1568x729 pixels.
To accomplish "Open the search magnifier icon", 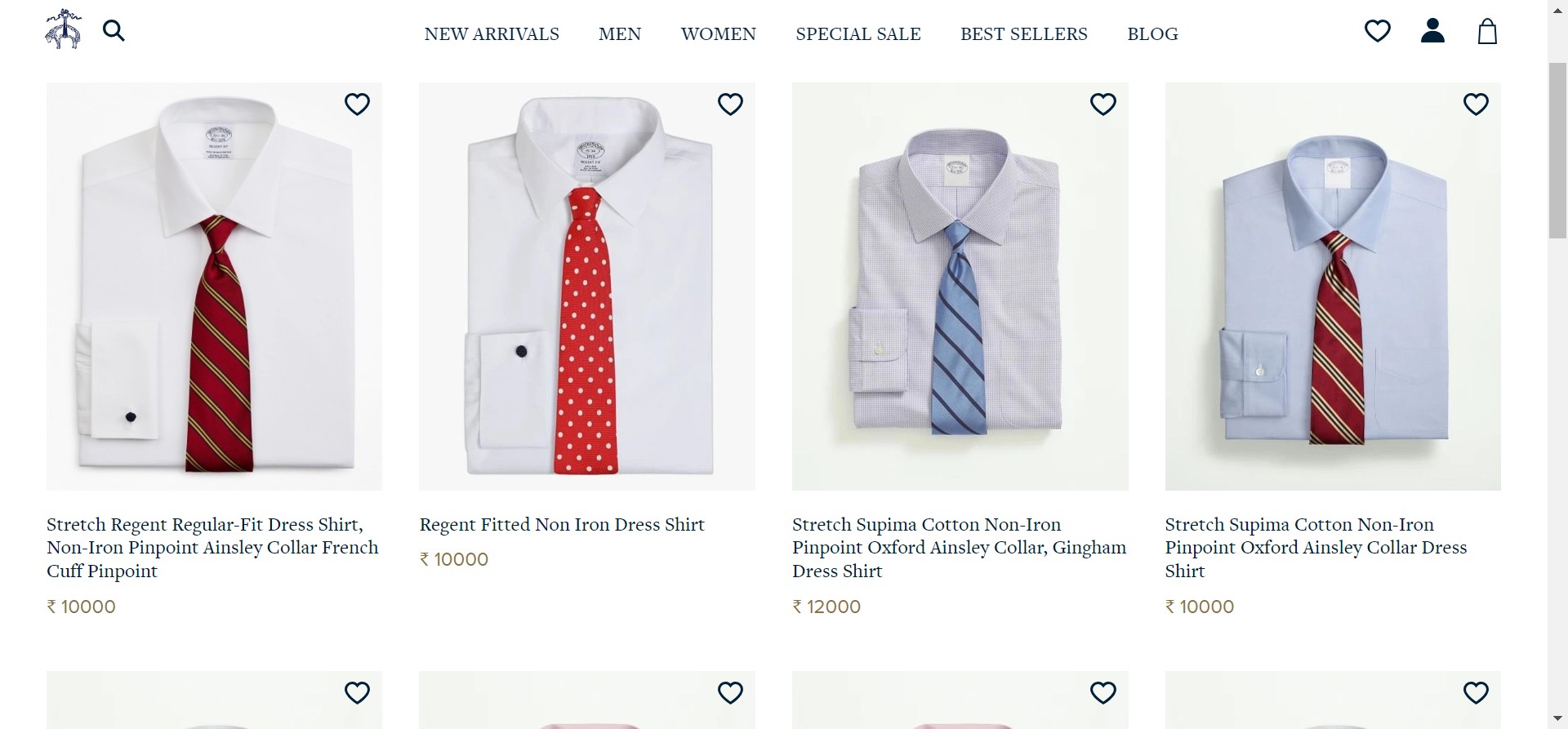I will click(114, 31).
